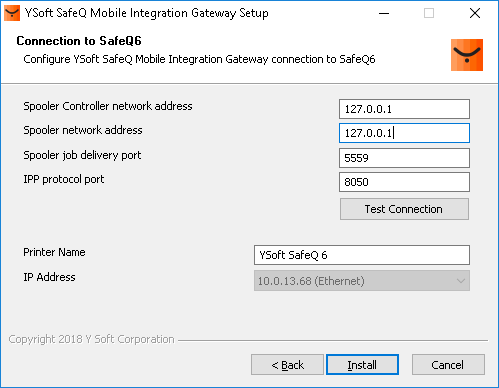Click the Connection to SafeQ6 heading
Screen dimensions: 499x388
coord(79,41)
